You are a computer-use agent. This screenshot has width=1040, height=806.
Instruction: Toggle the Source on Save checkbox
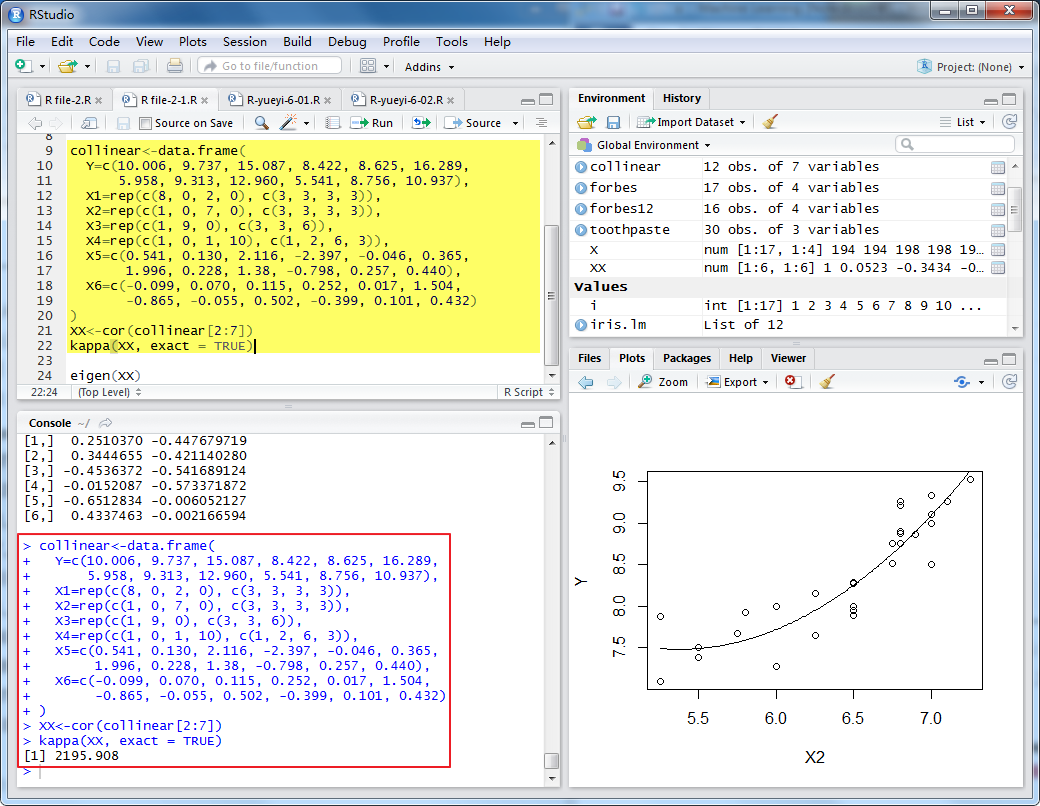click(146, 123)
